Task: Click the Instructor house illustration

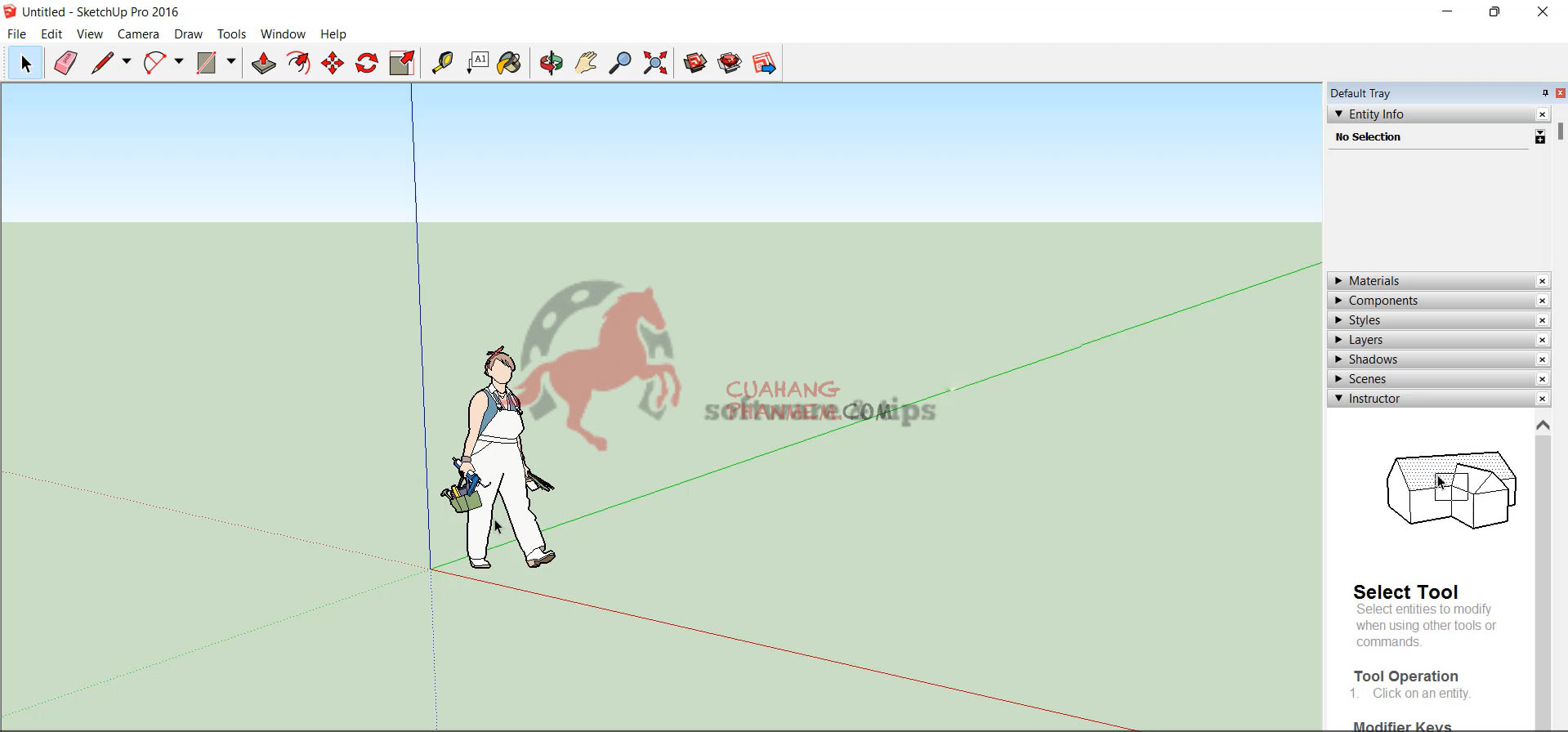Action: pos(1451,490)
